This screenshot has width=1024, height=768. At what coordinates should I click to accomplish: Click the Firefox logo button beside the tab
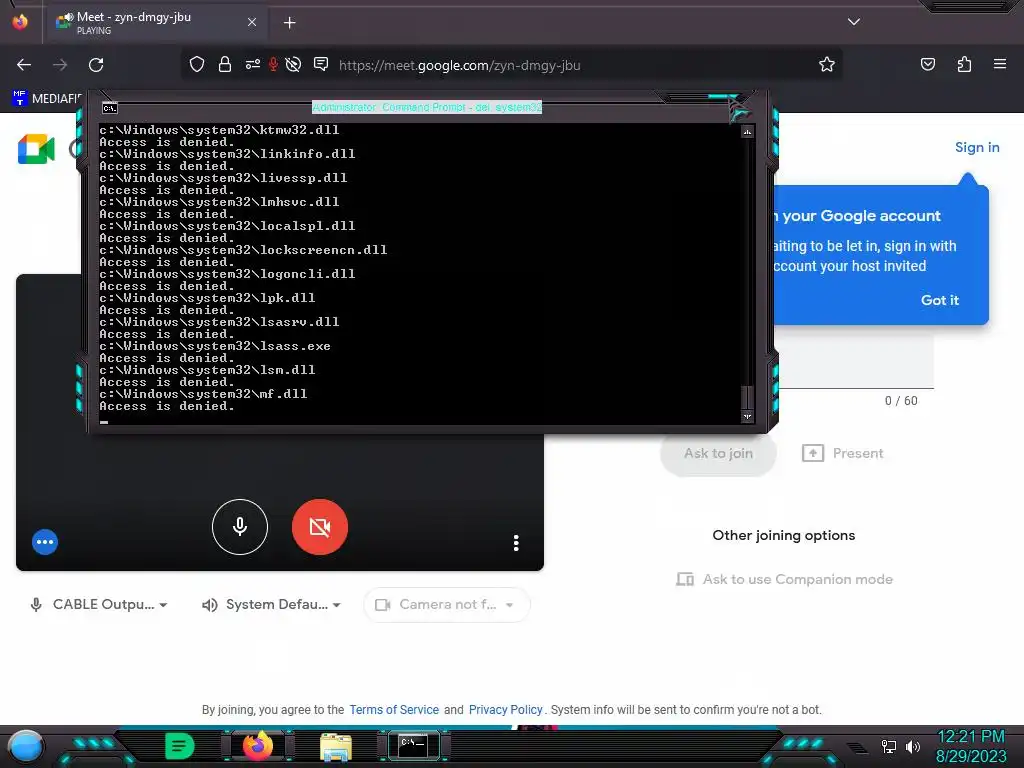click(20, 22)
